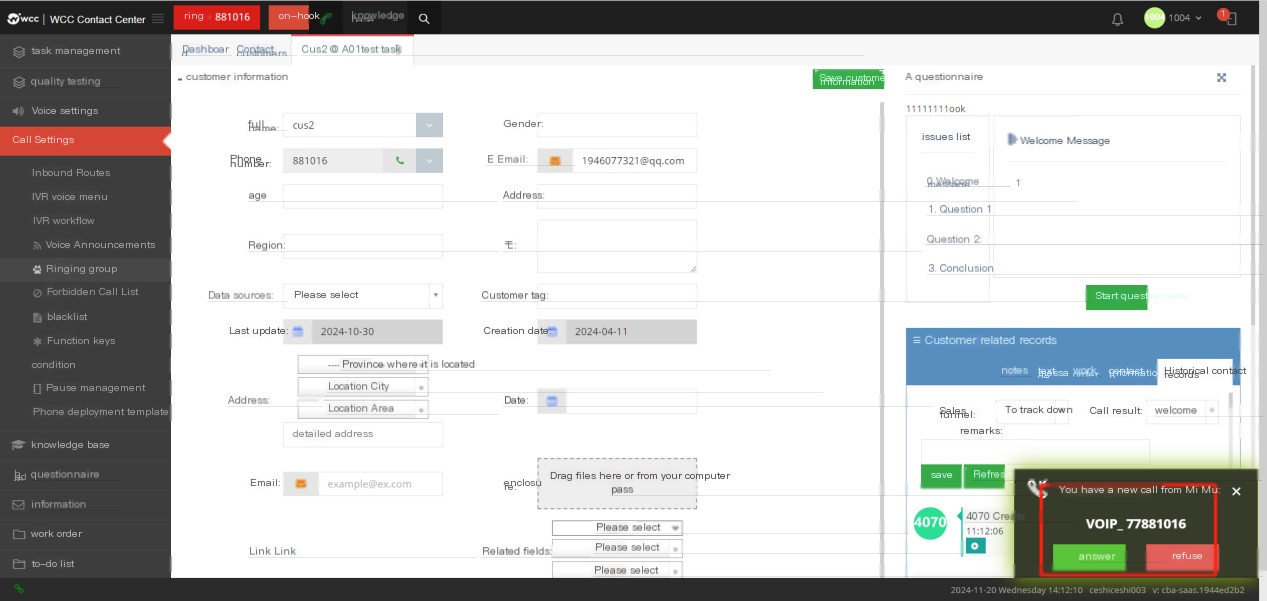Open IVR workflow
This screenshot has height=601, width=1267.
(x=64, y=221)
